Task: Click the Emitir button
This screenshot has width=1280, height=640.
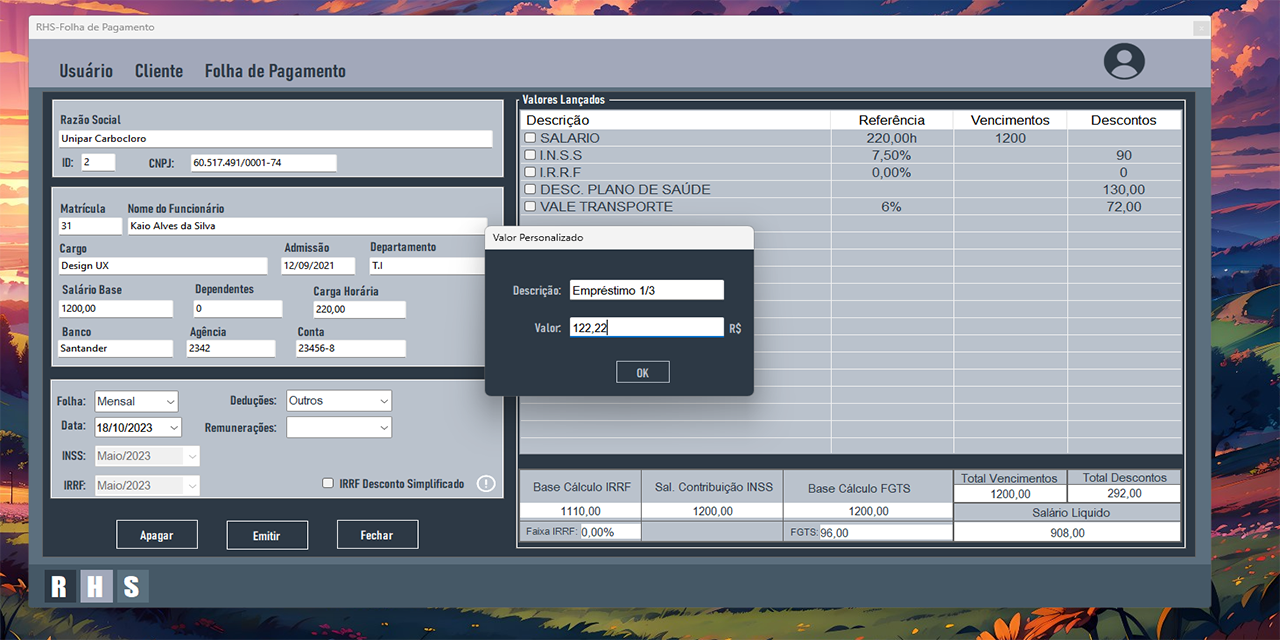Action: (x=267, y=535)
